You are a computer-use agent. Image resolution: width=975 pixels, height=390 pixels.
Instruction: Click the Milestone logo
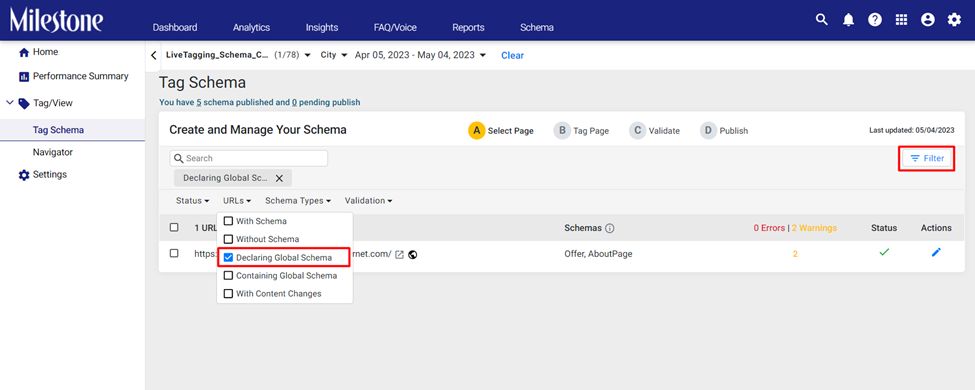[x=56, y=20]
